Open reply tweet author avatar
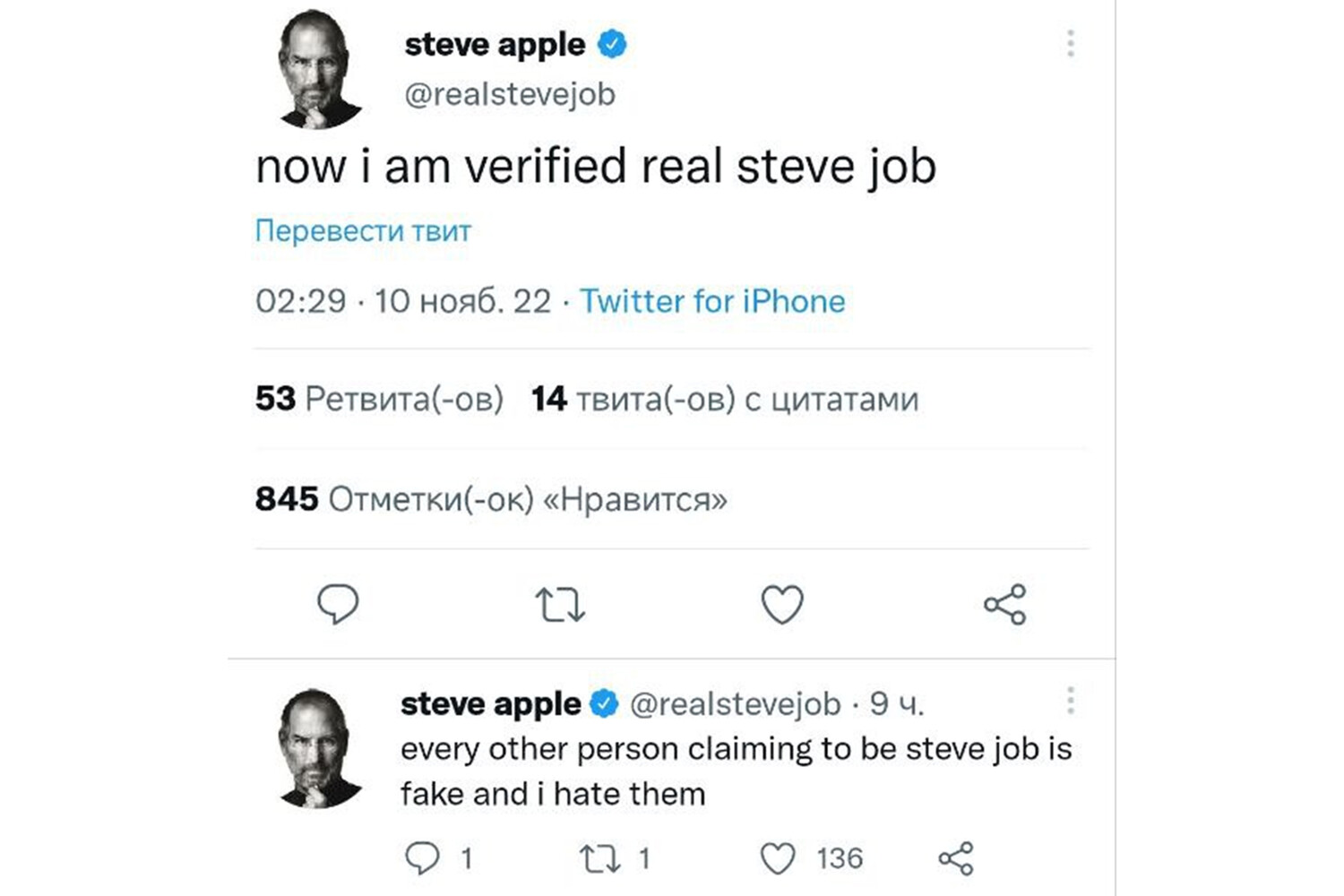Viewport: 1344px width, 896px height. tap(318, 748)
